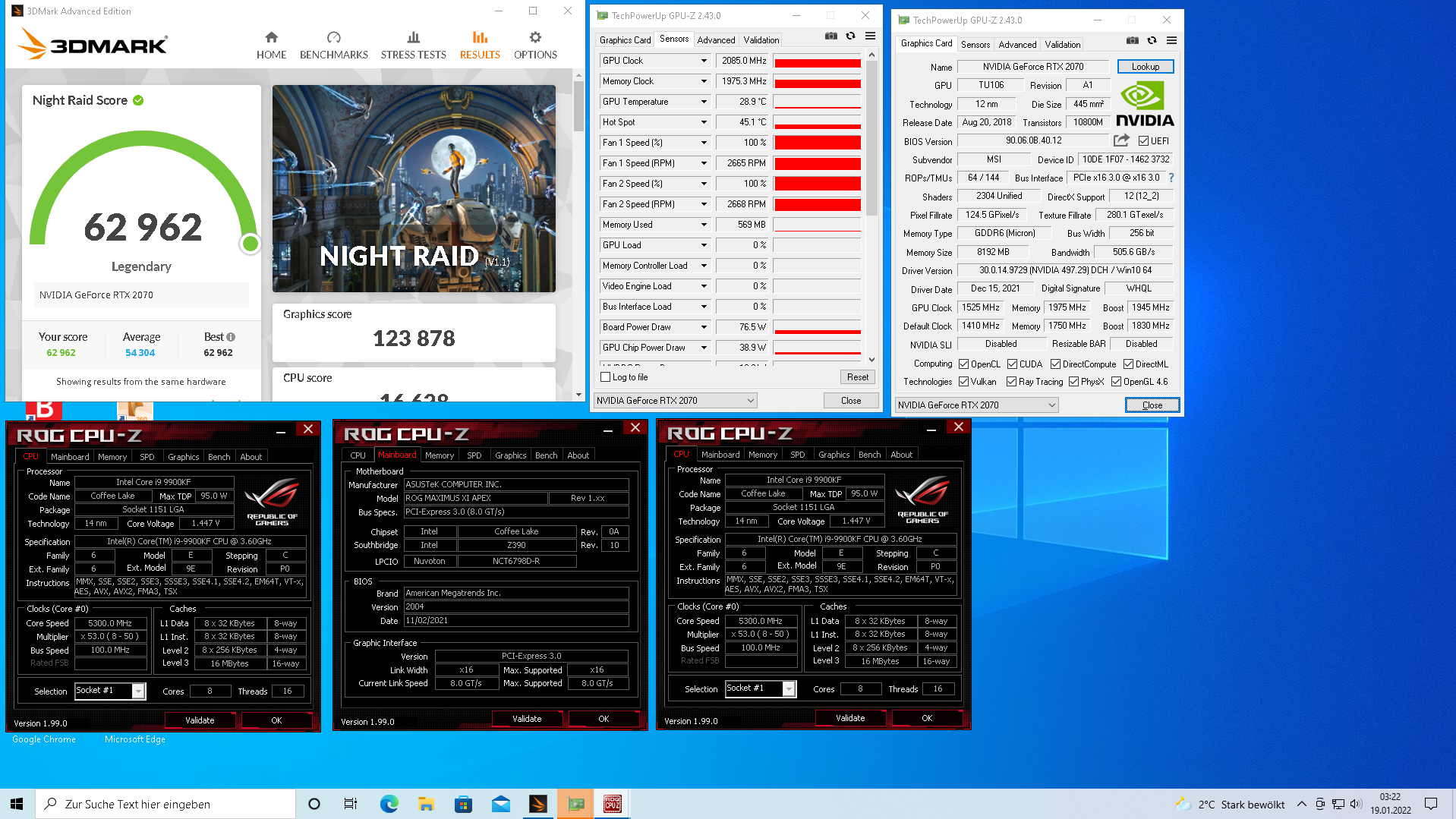Toggle CUDA checkbox
The width and height of the screenshot is (1456, 819).
pyautogui.click(x=1012, y=364)
